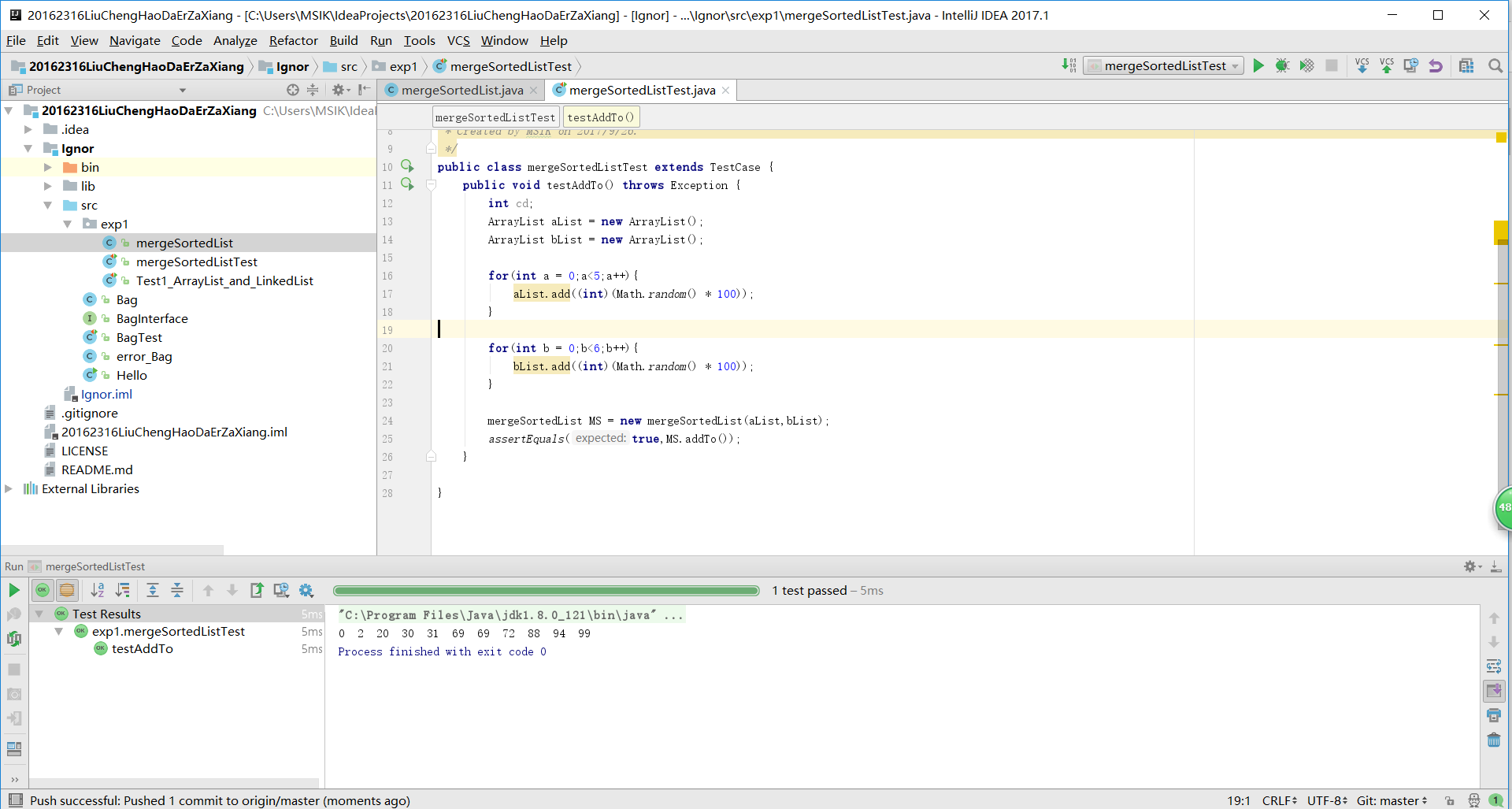Viewport: 1512px width, 809px height.
Task: Switch to mergeSortedList.java tab
Action: (461, 90)
